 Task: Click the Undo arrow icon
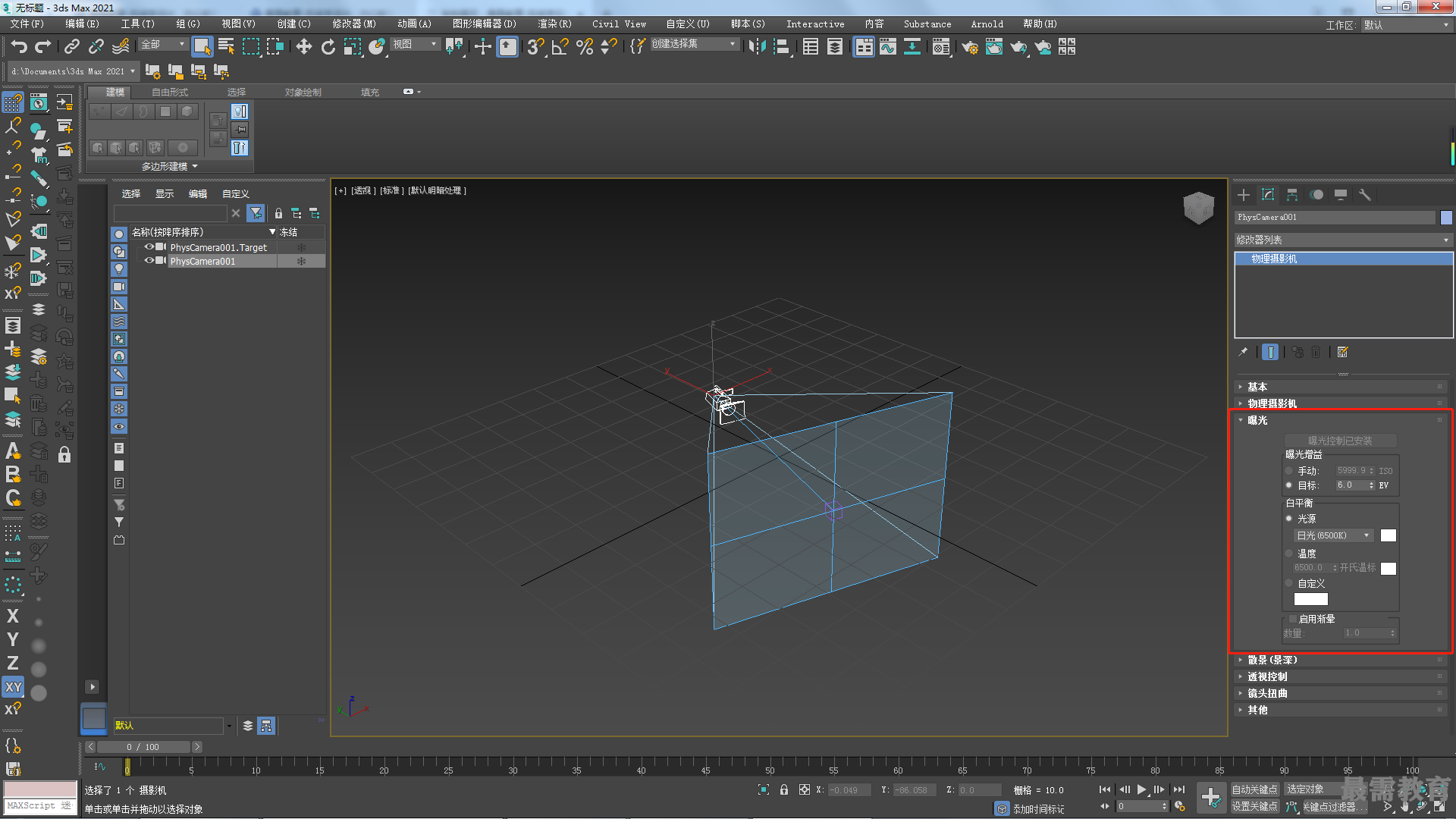[19, 47]
